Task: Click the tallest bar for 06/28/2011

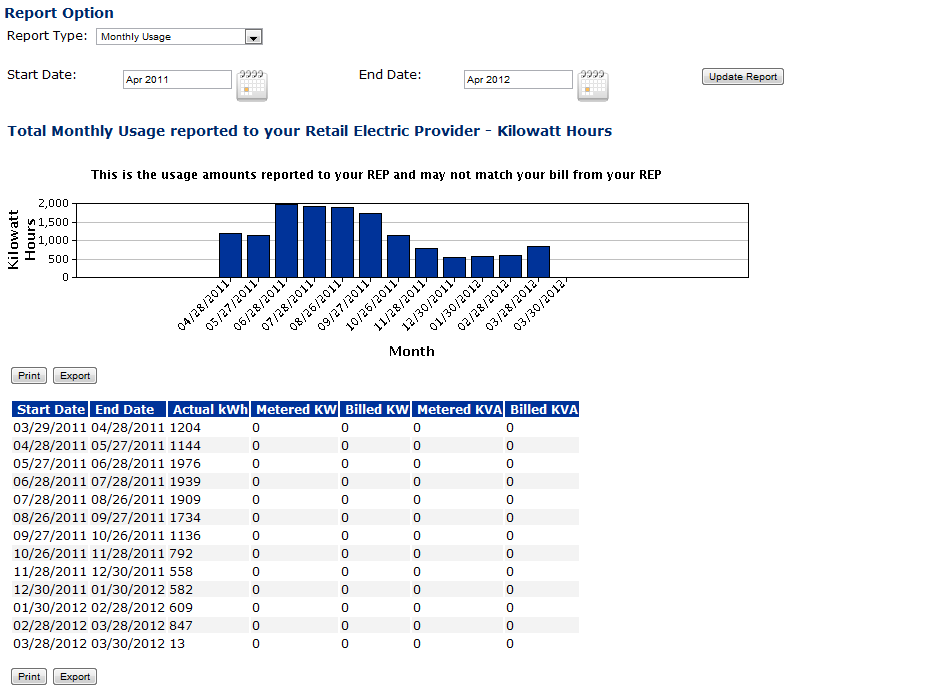Action: 286,241
